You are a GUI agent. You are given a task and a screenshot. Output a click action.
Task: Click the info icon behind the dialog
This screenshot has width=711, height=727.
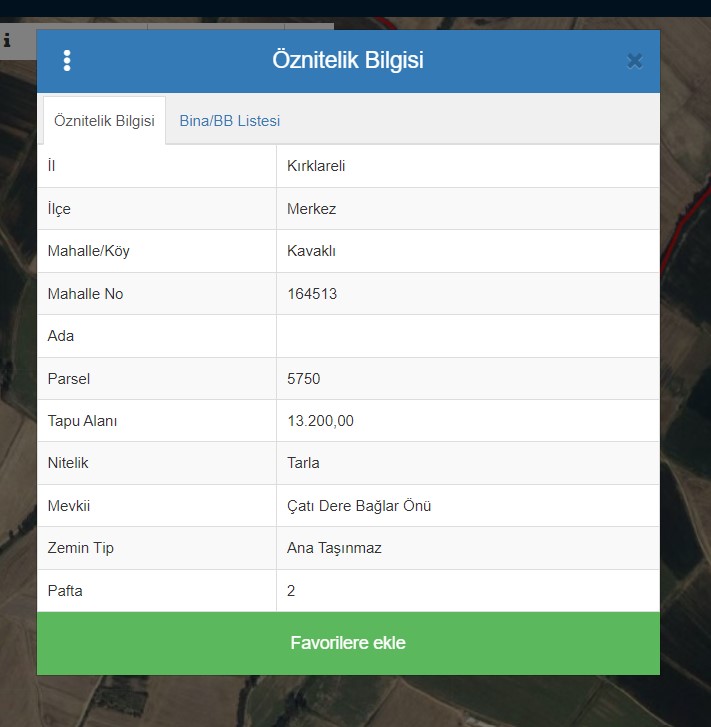tap(7, 41)
